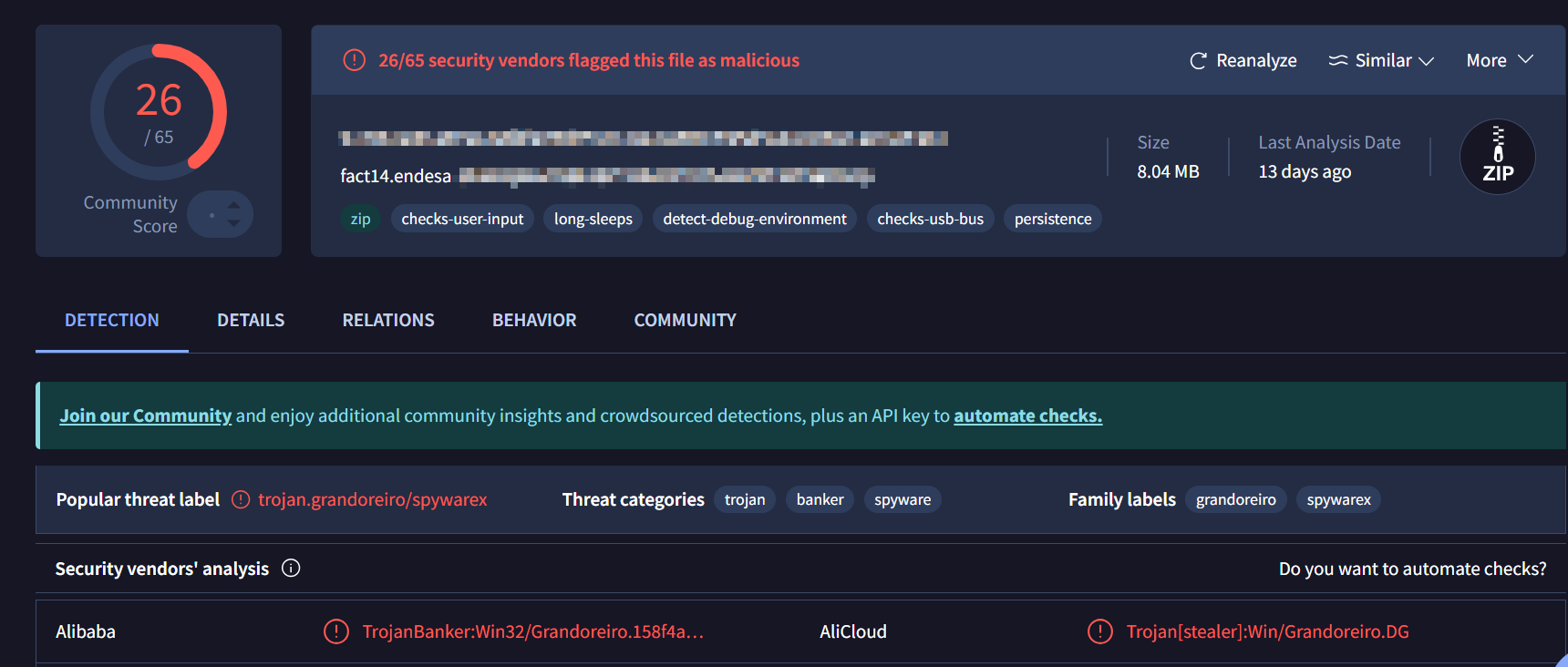Screen dimensions: 1568x667
Task: Click the 26/65 detection score gauge
Action: [159, 112]
